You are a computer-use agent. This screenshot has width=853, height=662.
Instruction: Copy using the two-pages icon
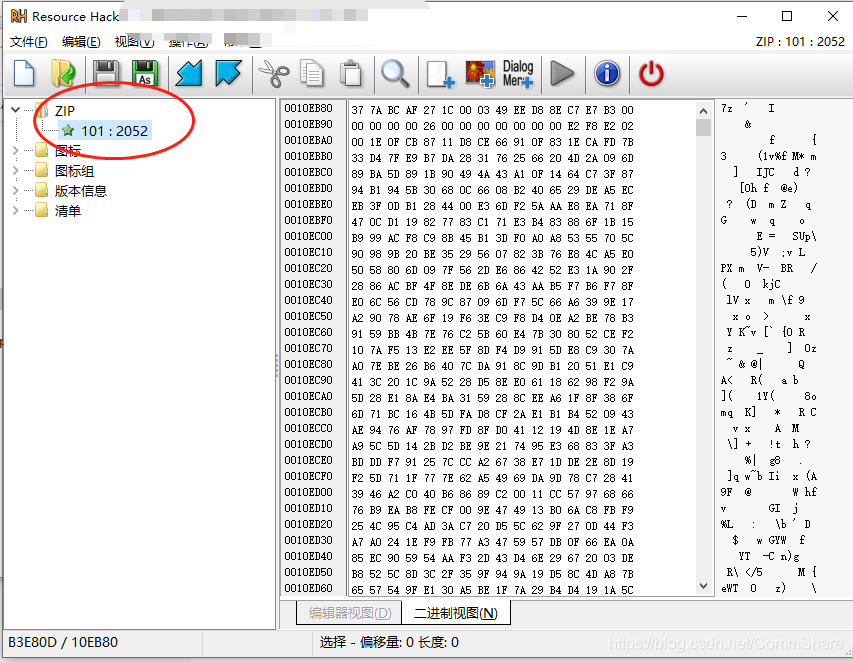(x=312, y=73)
